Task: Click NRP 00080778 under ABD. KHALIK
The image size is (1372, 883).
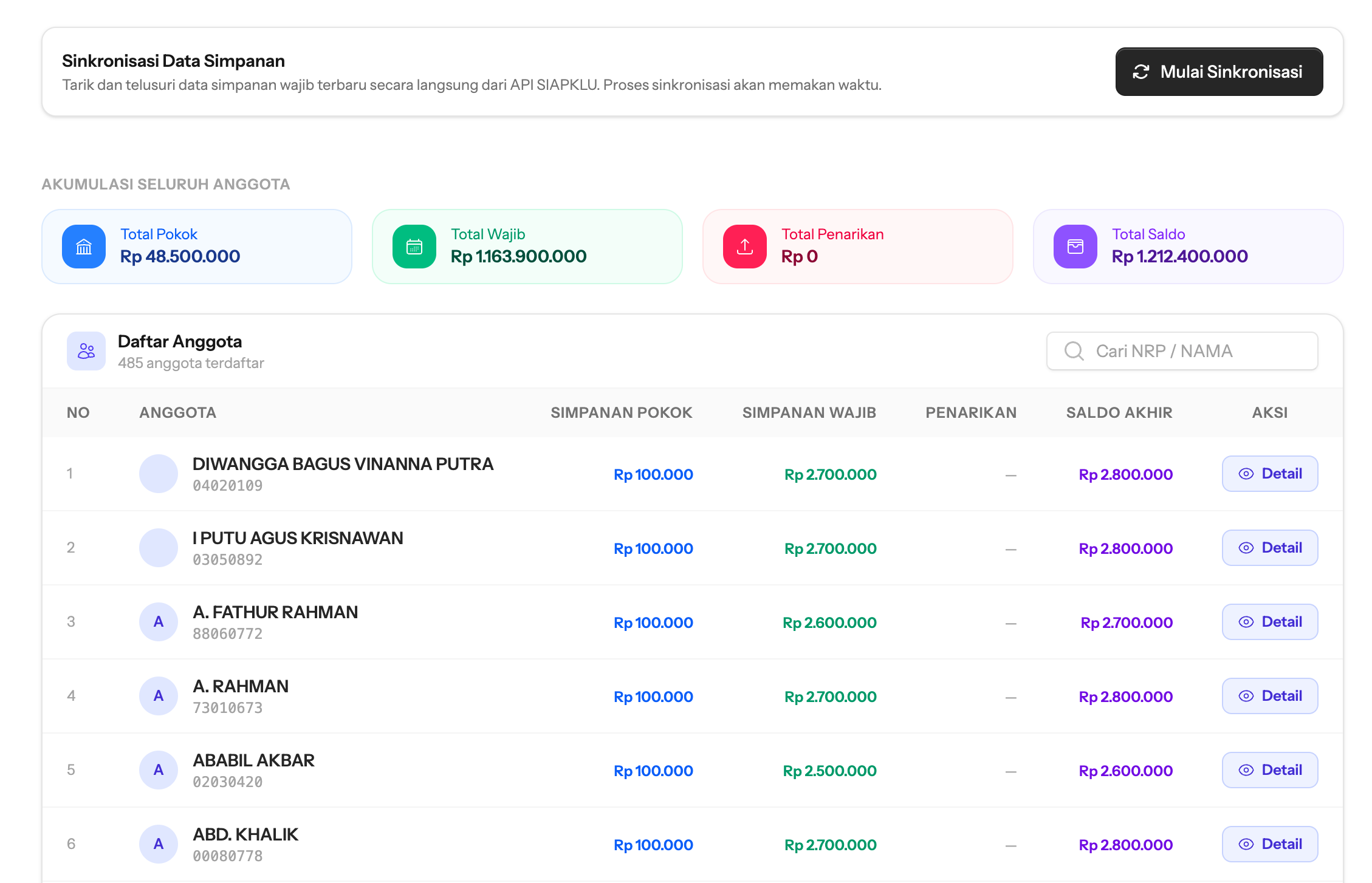Action: click(228, 856)
